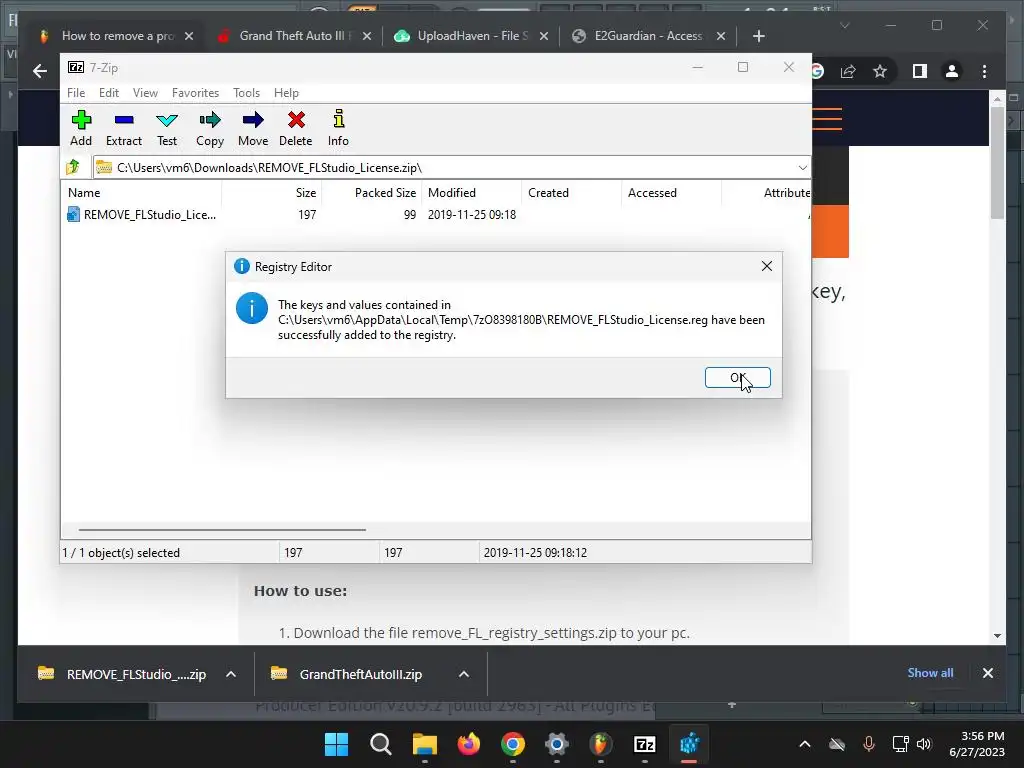Open GrandTheftAutoIII.zip download item
Viewport: 1024px width, 768px height.
347,674
